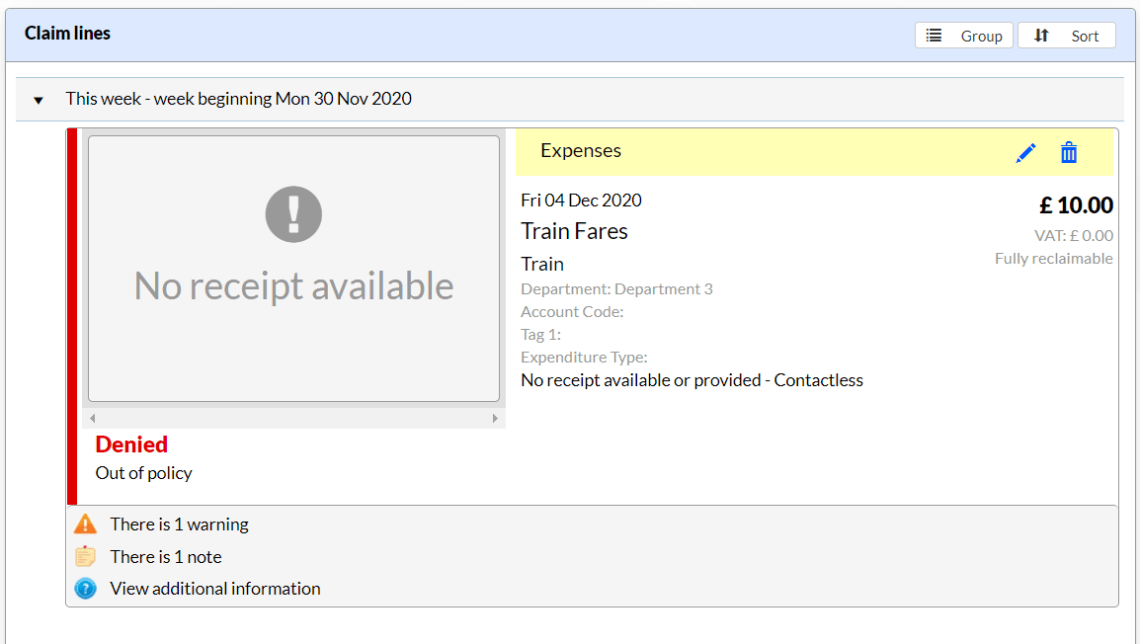This screenshot has width=1140, height=644.
Task: Click the 'Tag 1:' line
Action: tap(541, 334)
